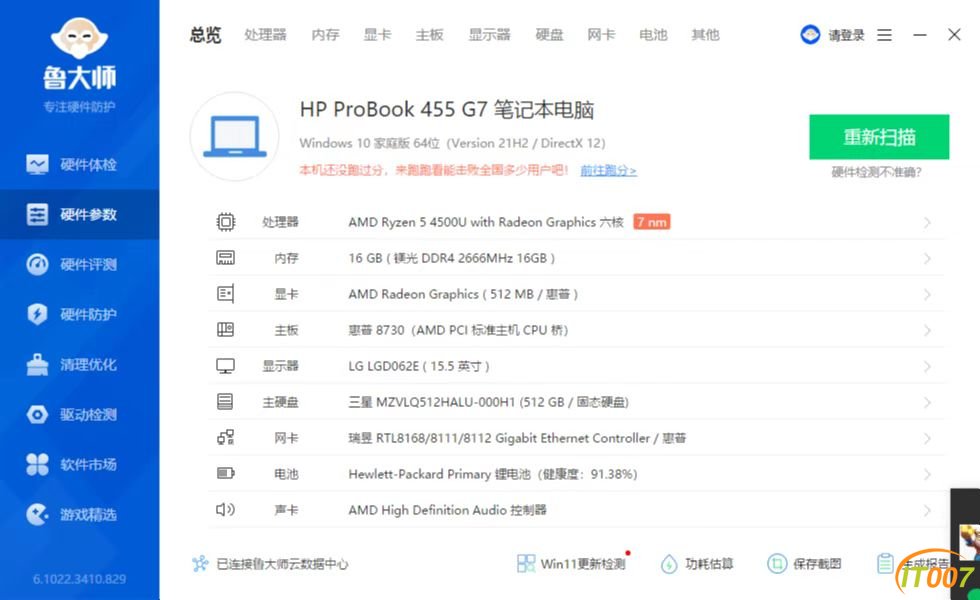Follow the 前往跑分 link
This screenshot has width=980, height=600.
tap(608, 170)
